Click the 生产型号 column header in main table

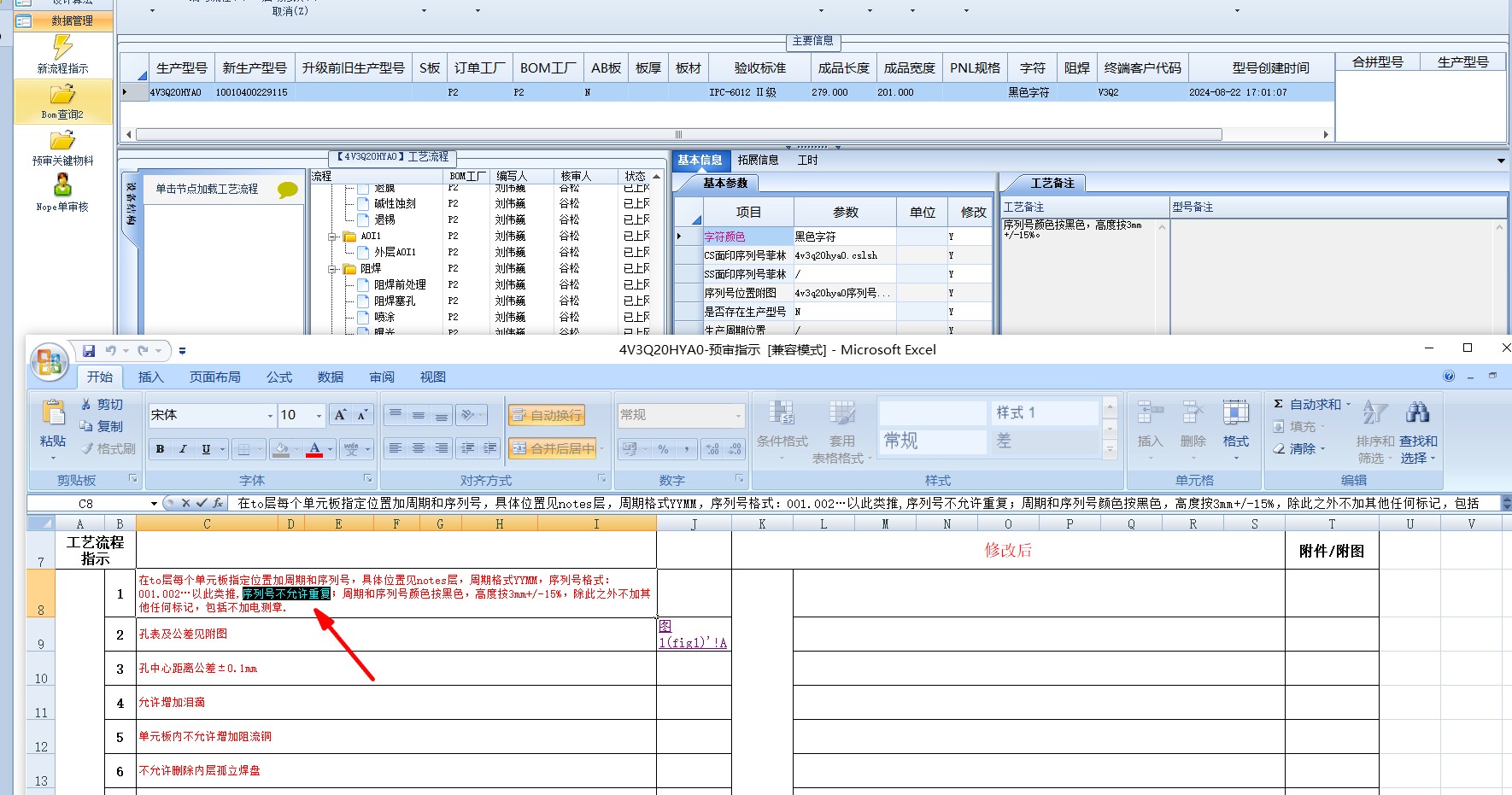click(x=182, y=67)
